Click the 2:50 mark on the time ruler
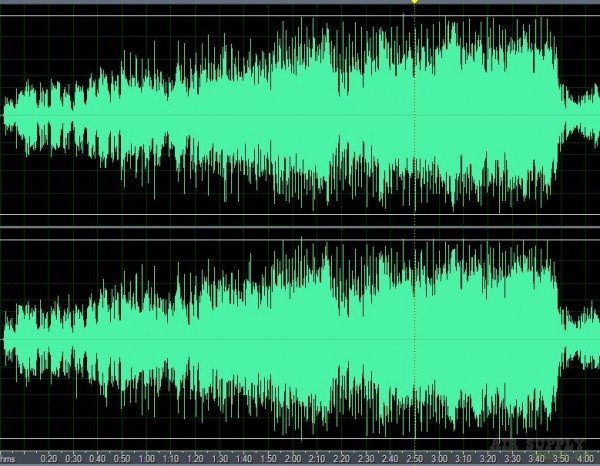This screenshot has width=600, height=466. point(414,458)
